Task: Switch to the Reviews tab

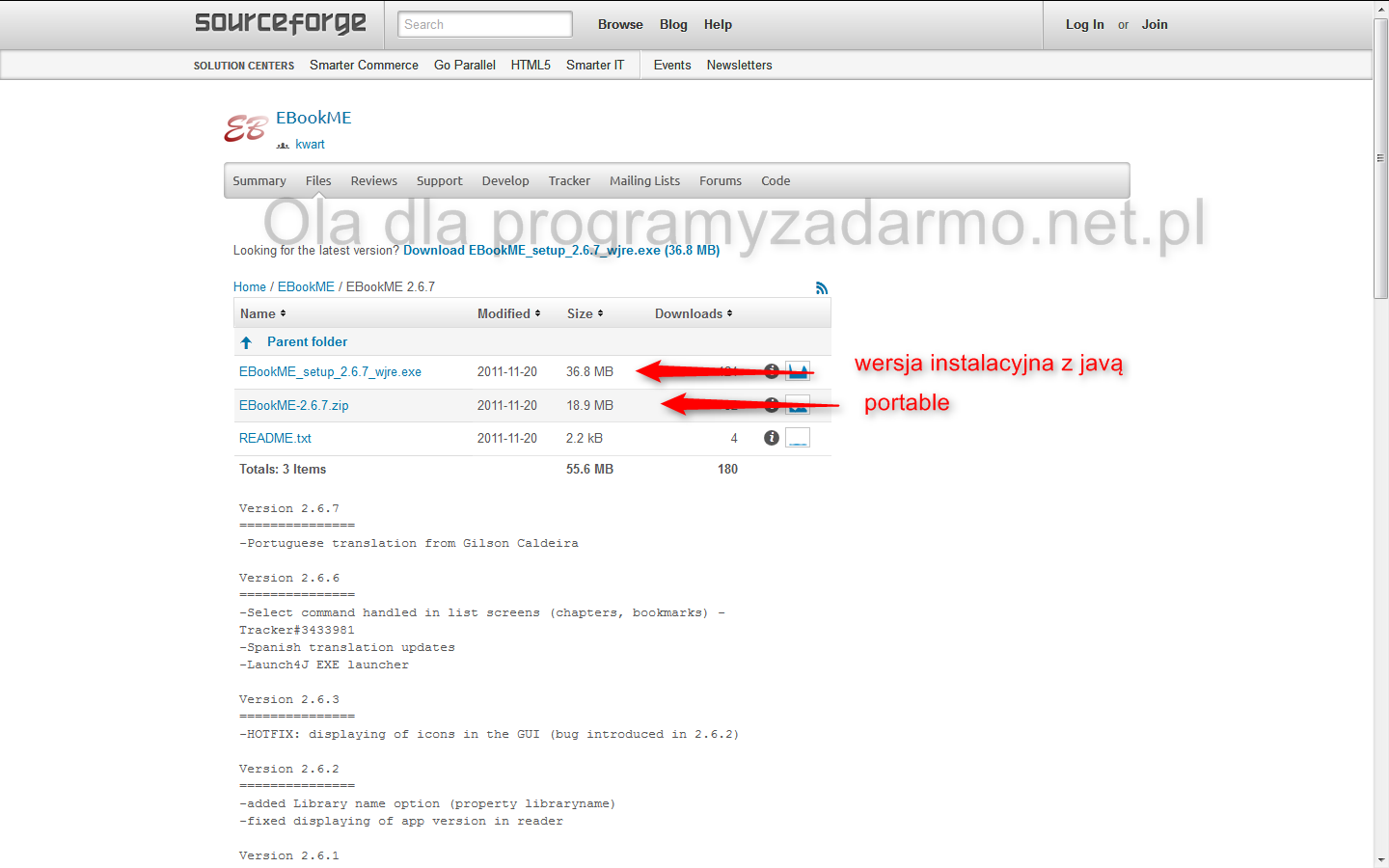Action: (x=374, y=180)
